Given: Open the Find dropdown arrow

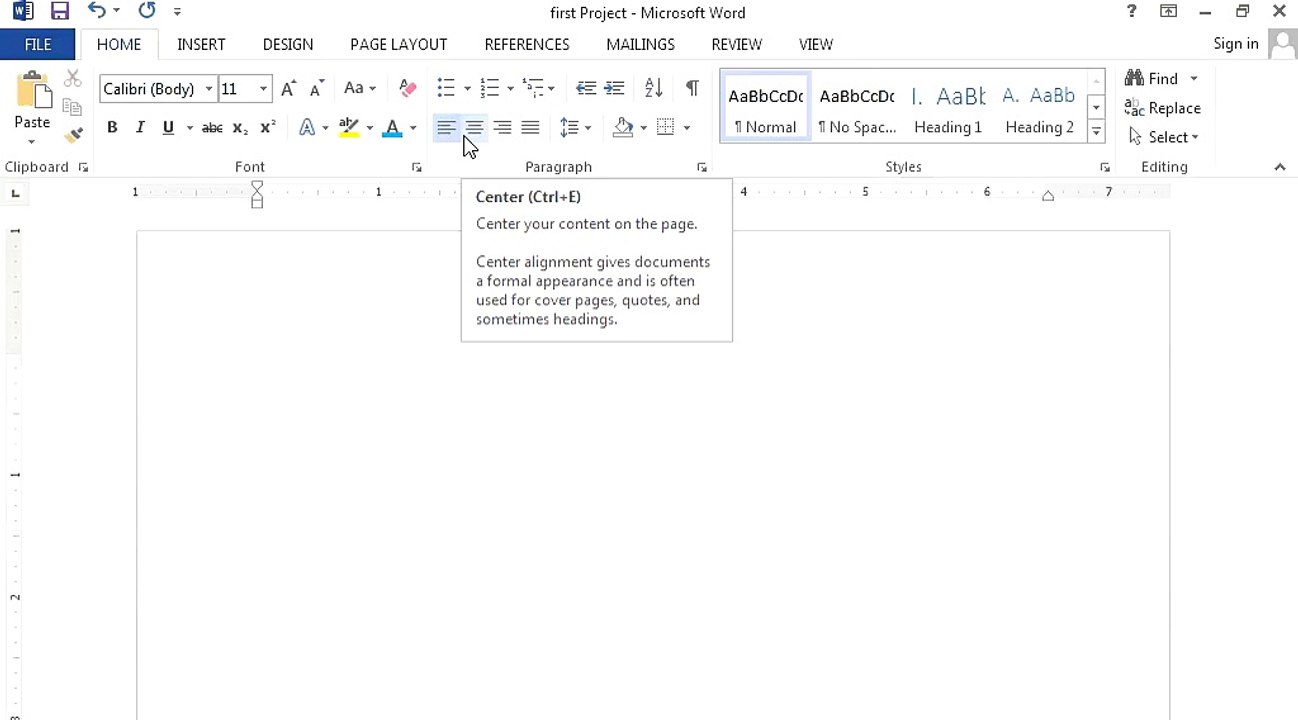Looking at the screenshot, I should [1193, 79].
